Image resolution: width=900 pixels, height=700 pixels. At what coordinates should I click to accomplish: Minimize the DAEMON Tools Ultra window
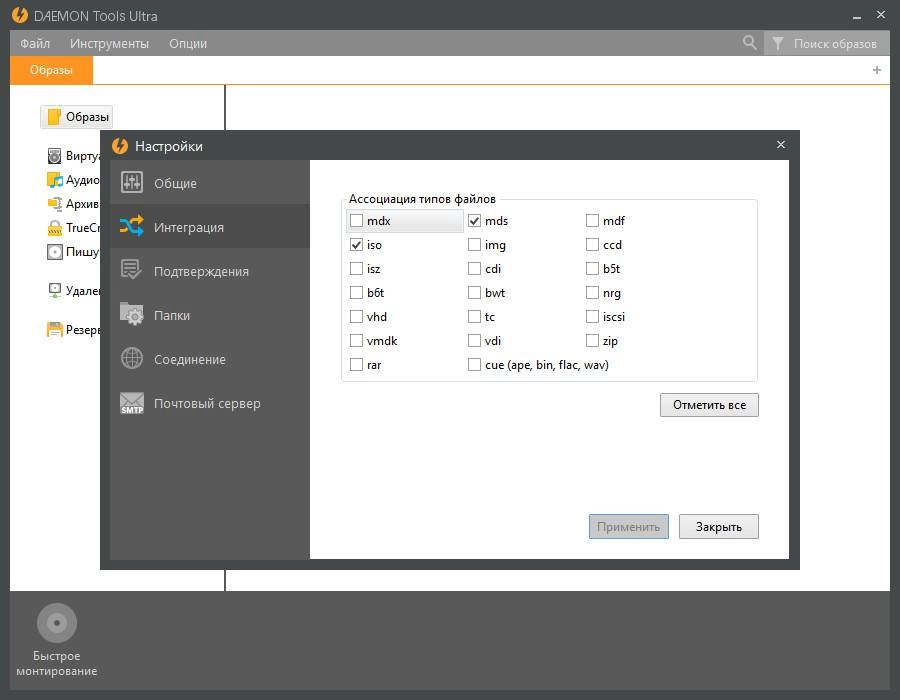coord(857,17)
